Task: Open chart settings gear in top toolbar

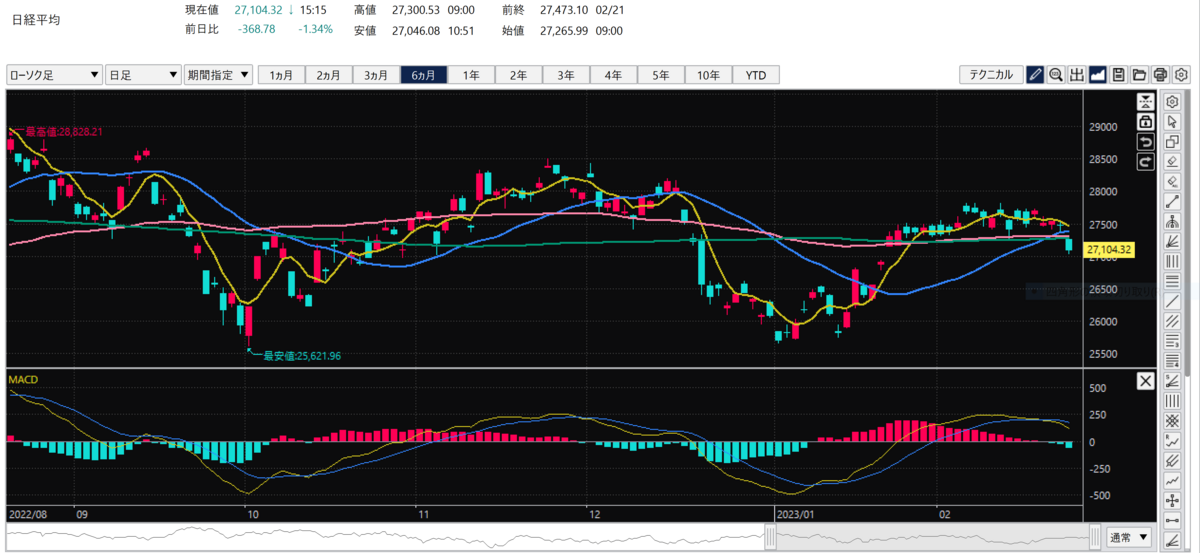Action: [1182, 75]
